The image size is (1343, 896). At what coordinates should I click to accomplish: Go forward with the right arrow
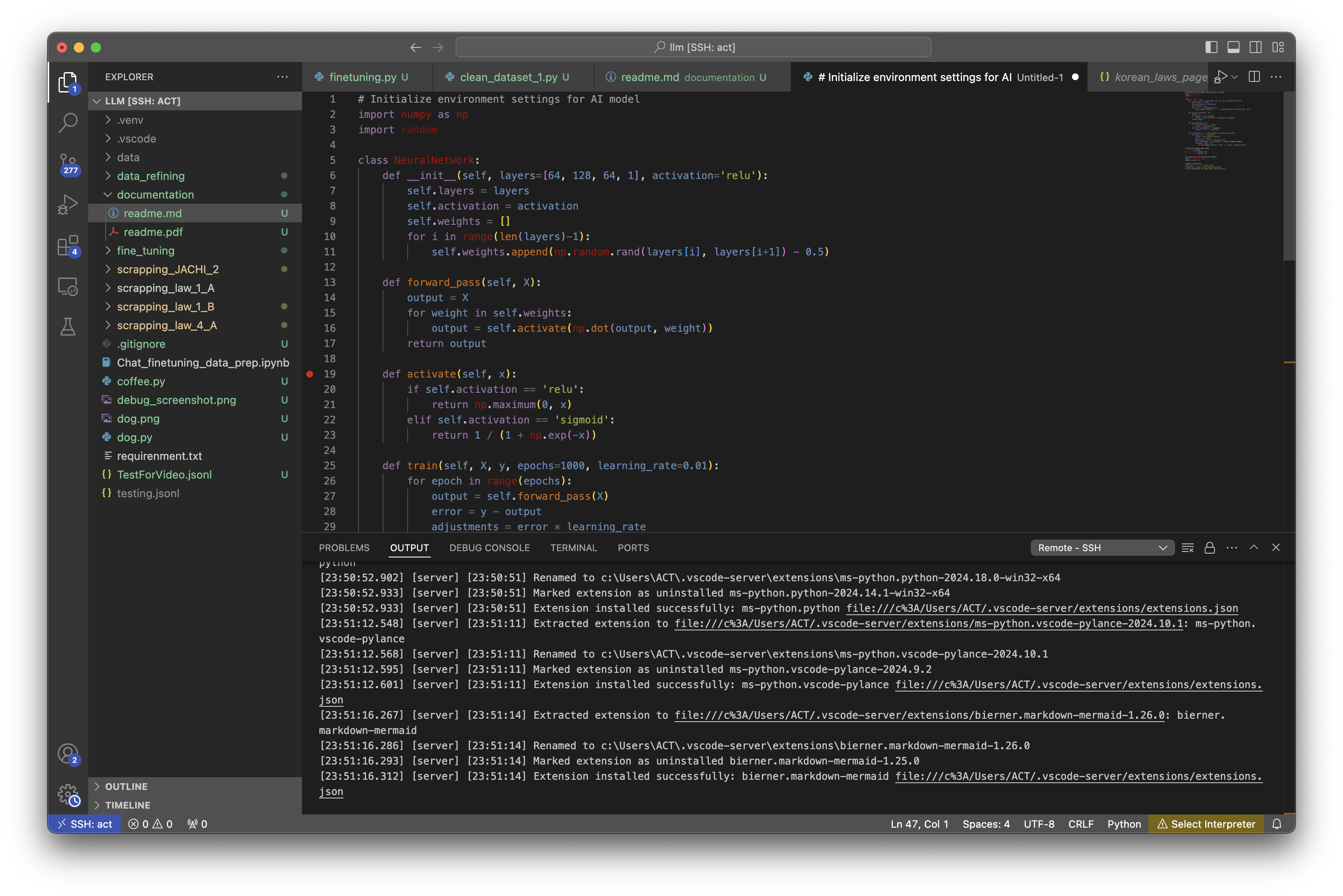[x=438, y=48]
